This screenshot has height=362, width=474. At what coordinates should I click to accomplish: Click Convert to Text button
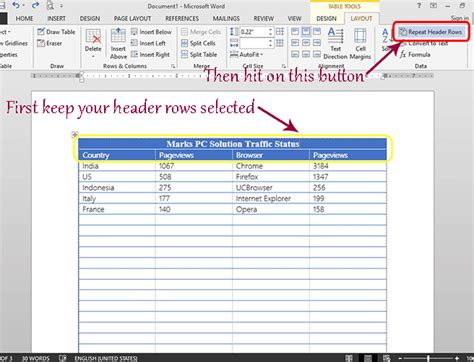[x=425, y=43]
